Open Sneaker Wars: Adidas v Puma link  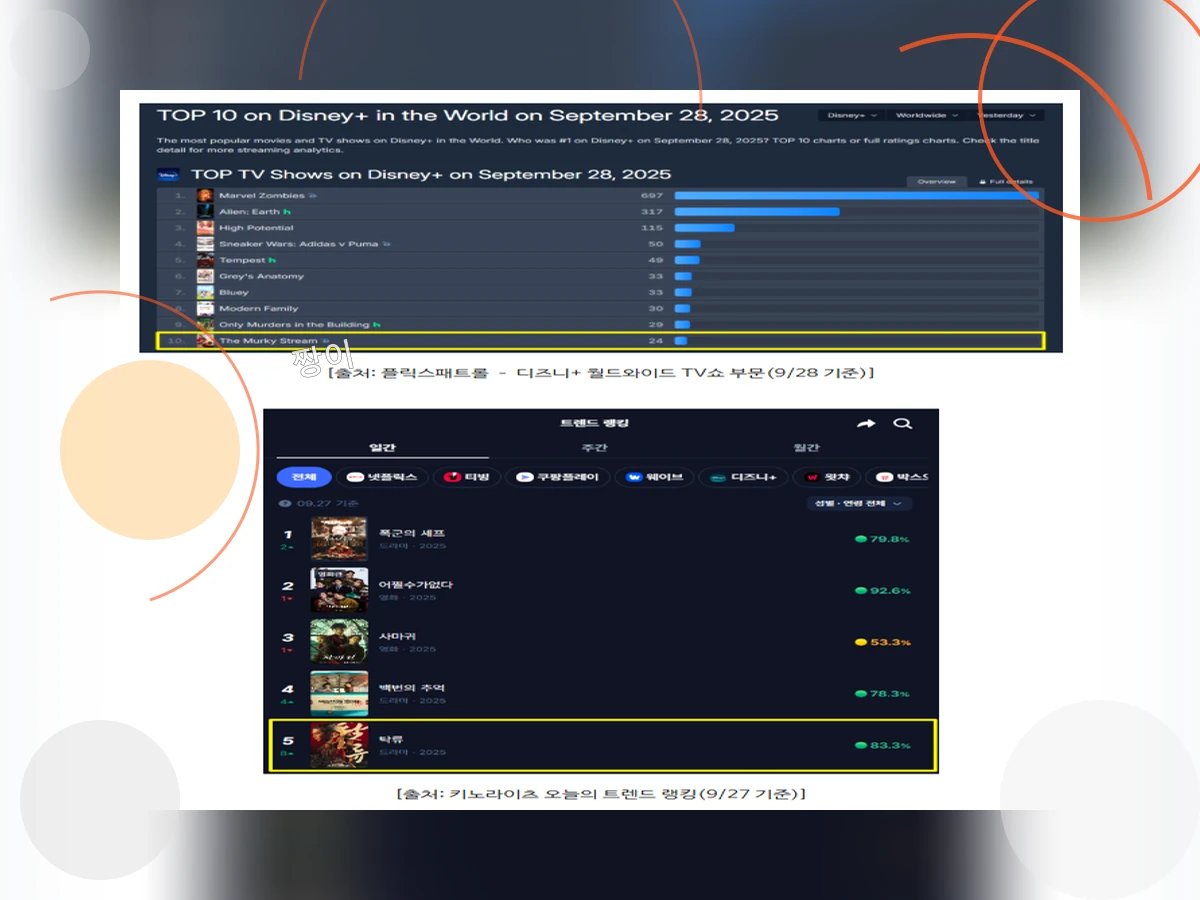click(x=300, y=244)
